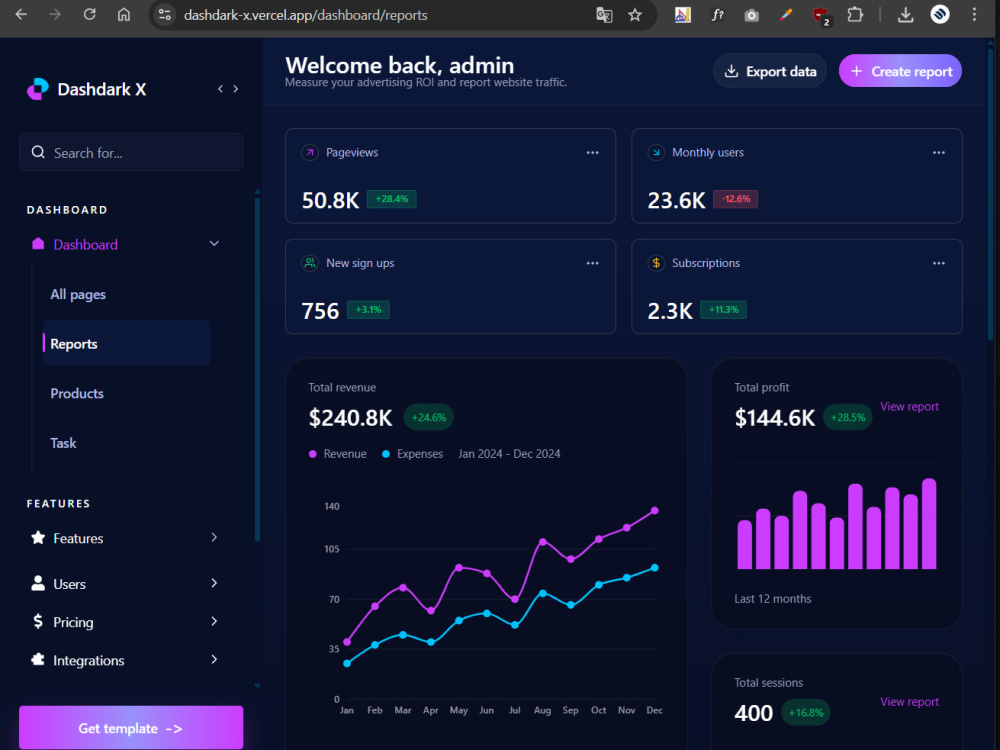Image resolution: width=1000 pixels, height=750 pixels.
Task: Open Task in sidebar
Action: tap(63, 443)
